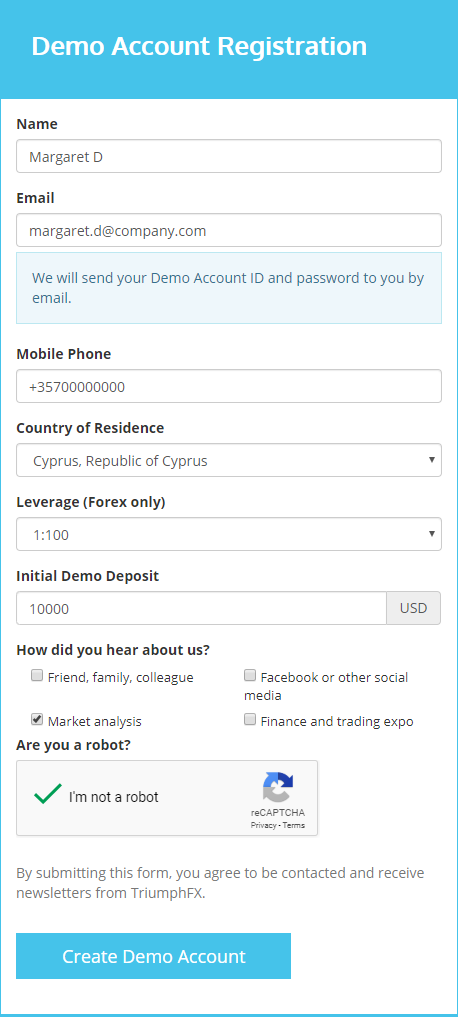Click the USD currency addon label
This screenshot has height=1017, width=458.
413,608
